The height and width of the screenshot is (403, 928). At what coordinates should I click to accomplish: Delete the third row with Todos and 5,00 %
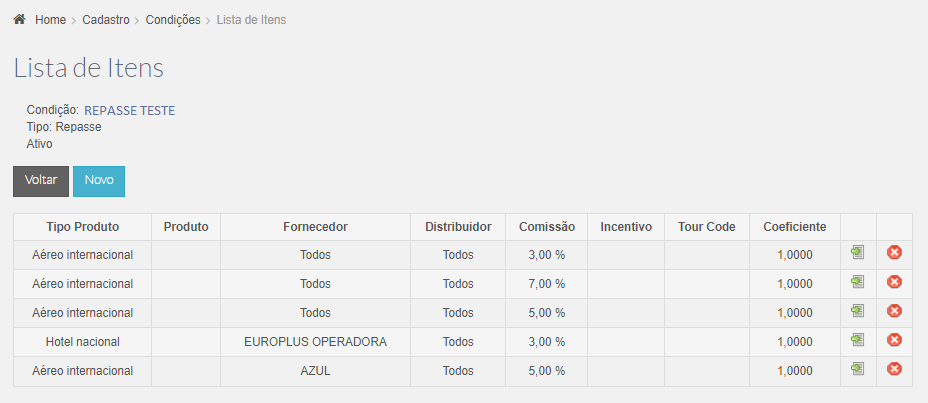[x=894, y=311]
